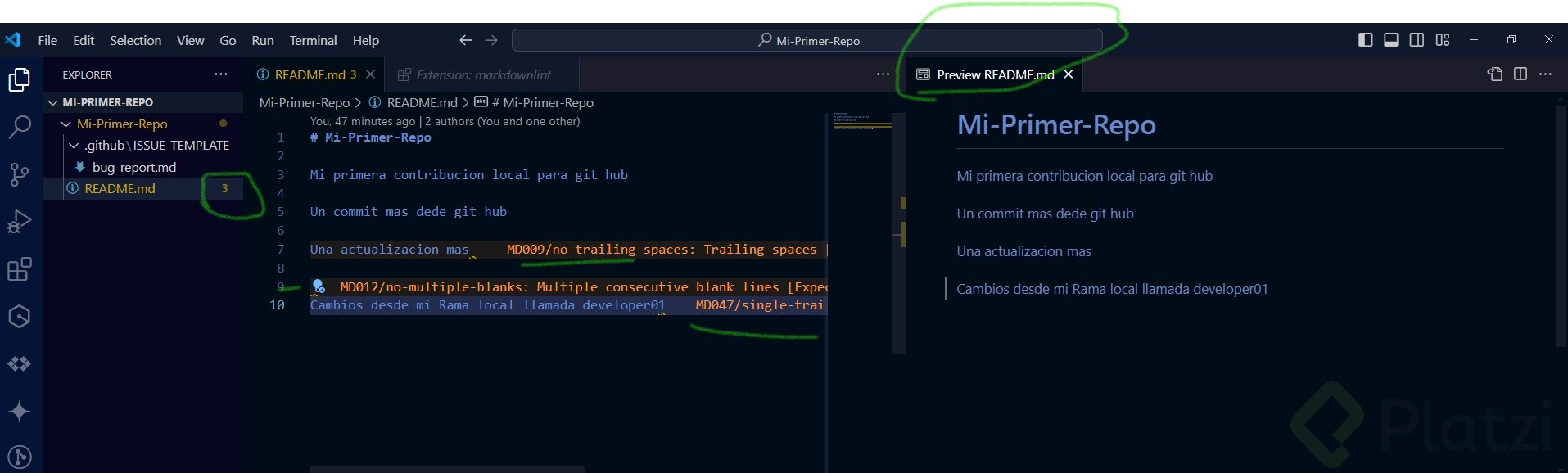Click the four-diamond icon in activity bar
1568x473 pixels.
click(x=20, y=363)
